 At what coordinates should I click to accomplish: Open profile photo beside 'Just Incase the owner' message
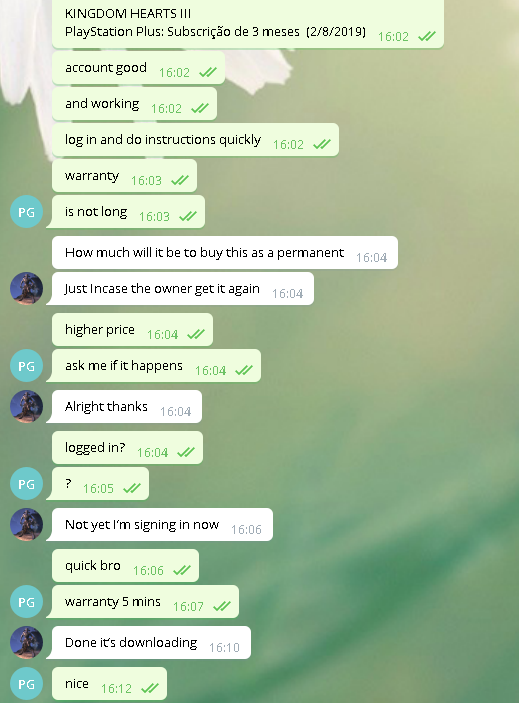pyautogui.click(x=26, y=288)
